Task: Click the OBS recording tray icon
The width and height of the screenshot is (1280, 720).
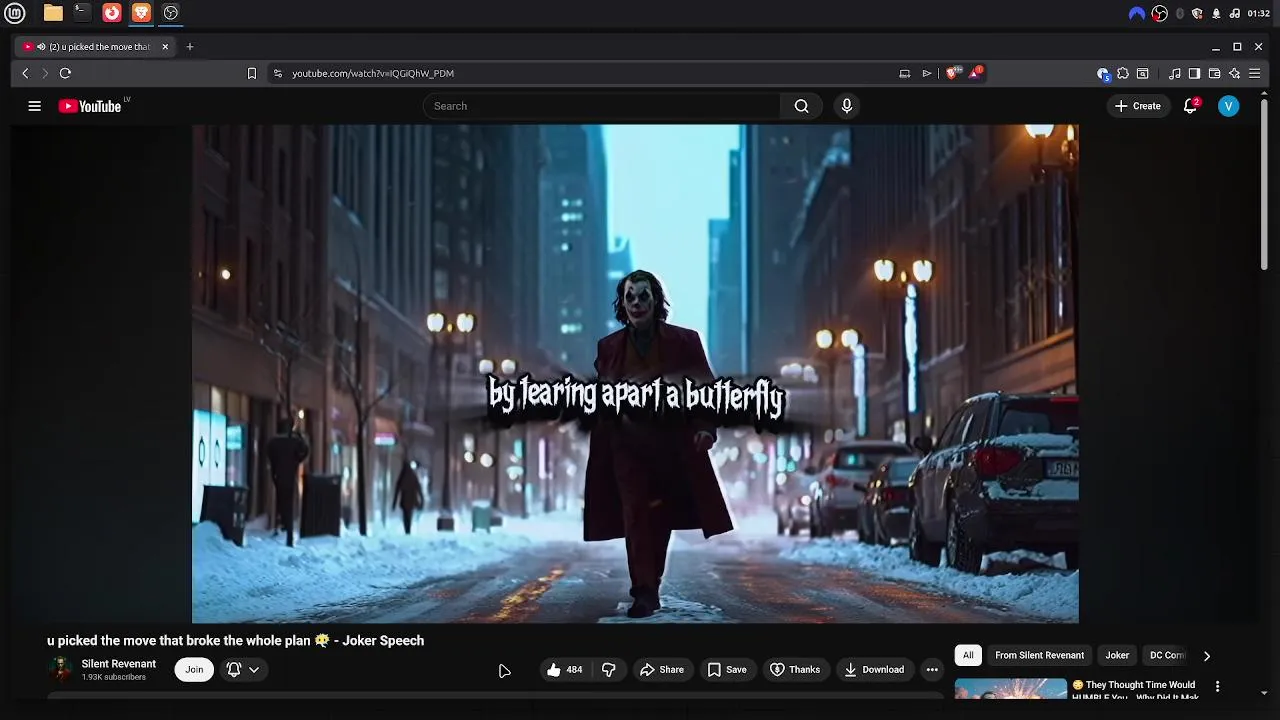Action: [x=1160, y=14]
